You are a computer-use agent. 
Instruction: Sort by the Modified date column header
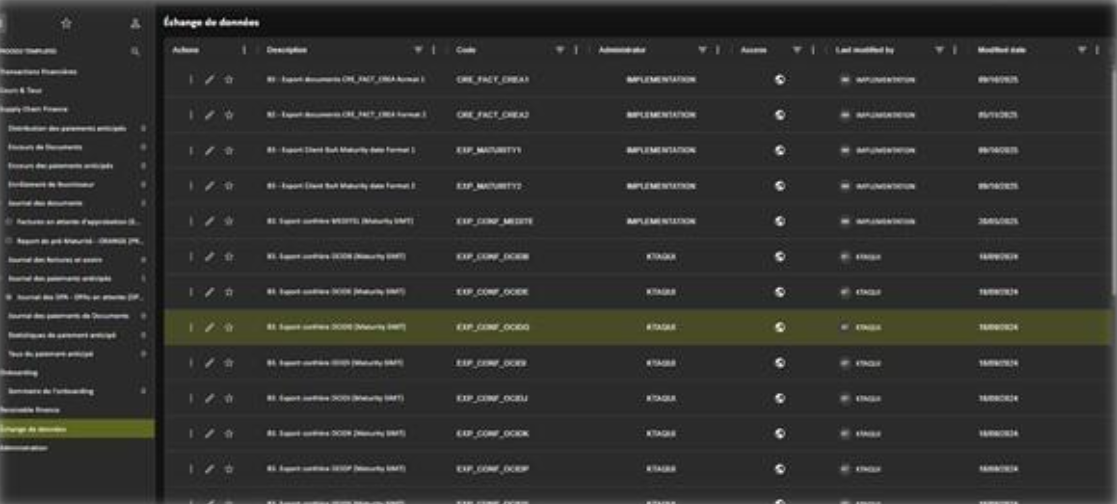point(1002,50)
